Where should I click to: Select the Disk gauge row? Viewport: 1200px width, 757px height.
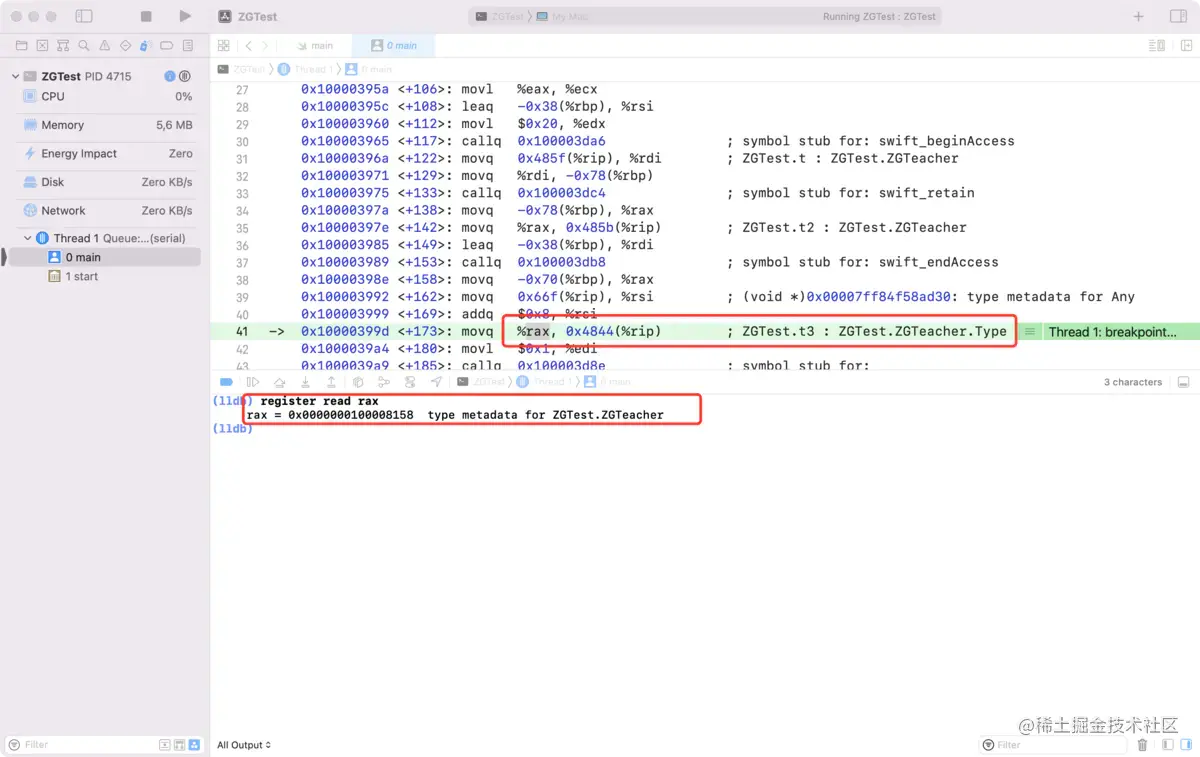pos(105,182)
